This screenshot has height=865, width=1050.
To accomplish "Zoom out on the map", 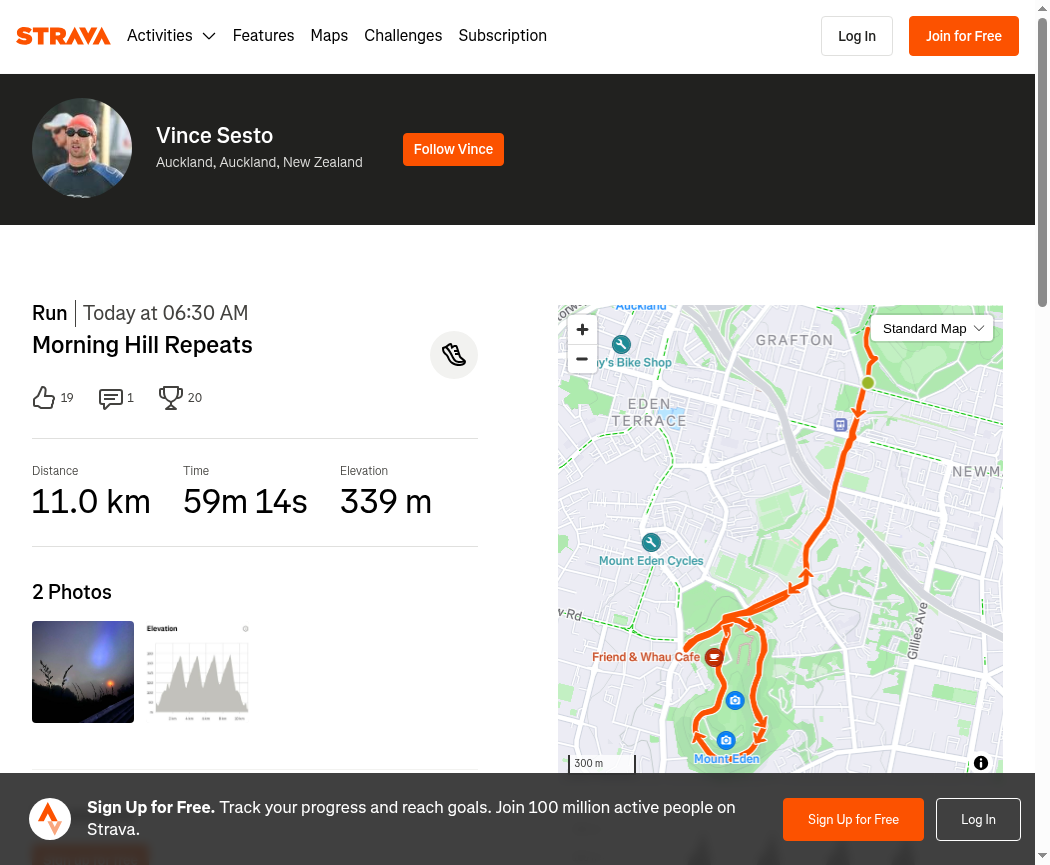I will 582,359.
